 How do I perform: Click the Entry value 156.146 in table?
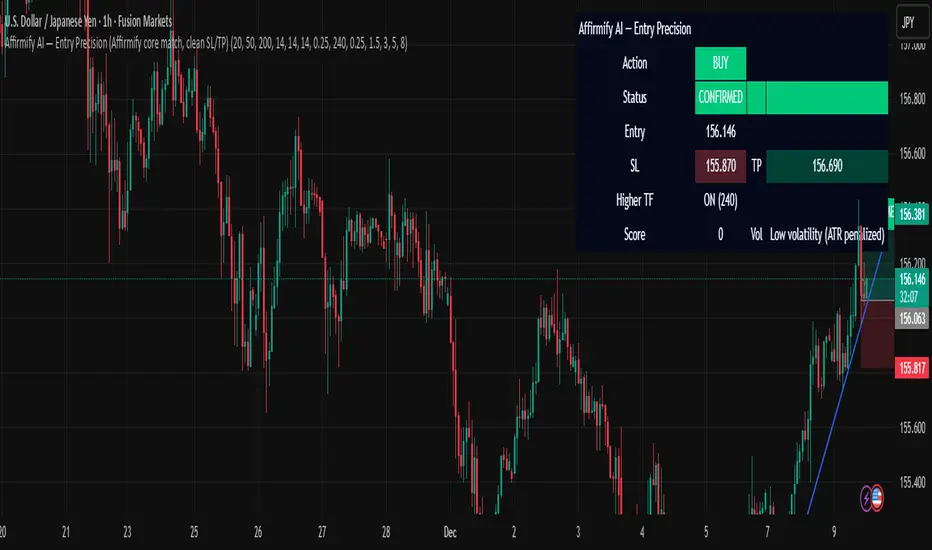click(720, 131)
